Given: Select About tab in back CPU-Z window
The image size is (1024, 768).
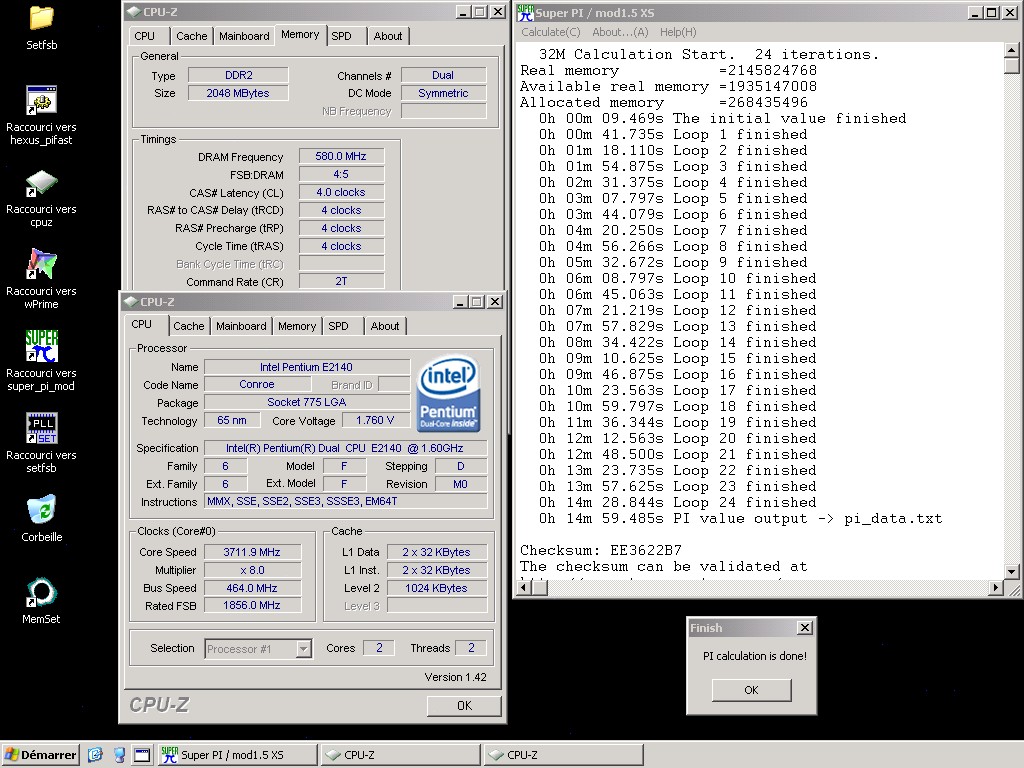Looking at the screenshot, I should click(388, 36).
